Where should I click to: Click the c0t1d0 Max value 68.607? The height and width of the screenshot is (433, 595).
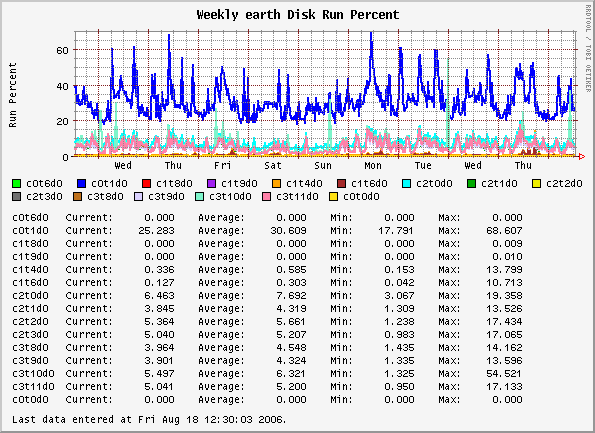(504, 231)
